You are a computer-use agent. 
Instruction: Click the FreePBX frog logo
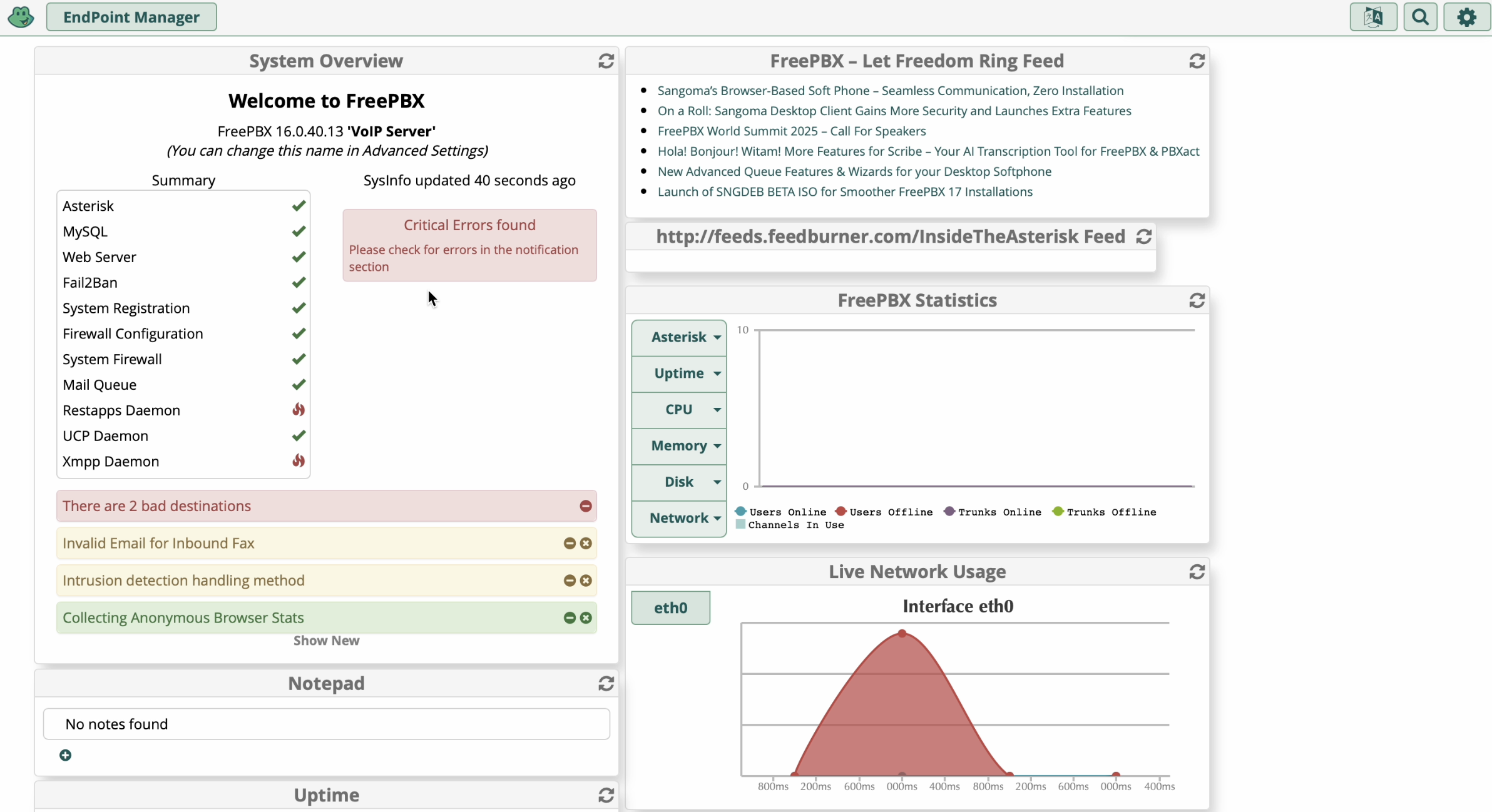coord(20,17)
